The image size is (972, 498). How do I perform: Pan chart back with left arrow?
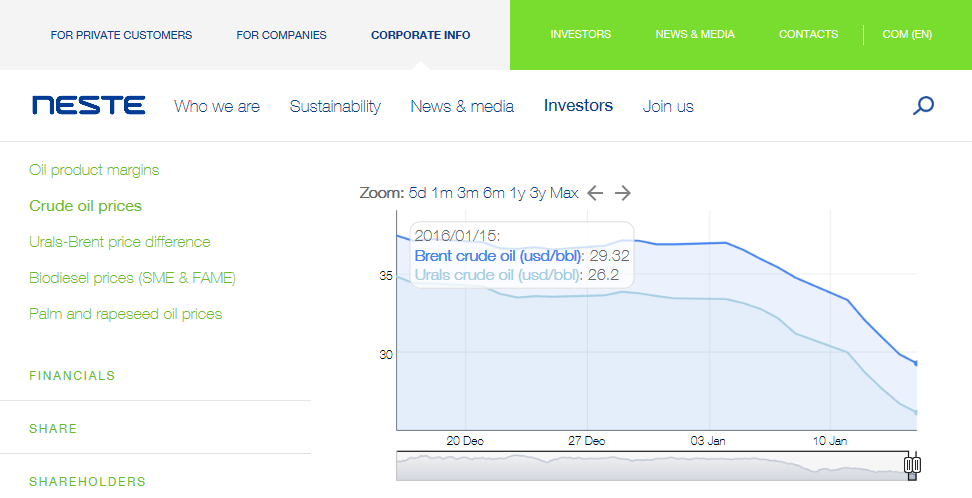pos(595,193)
